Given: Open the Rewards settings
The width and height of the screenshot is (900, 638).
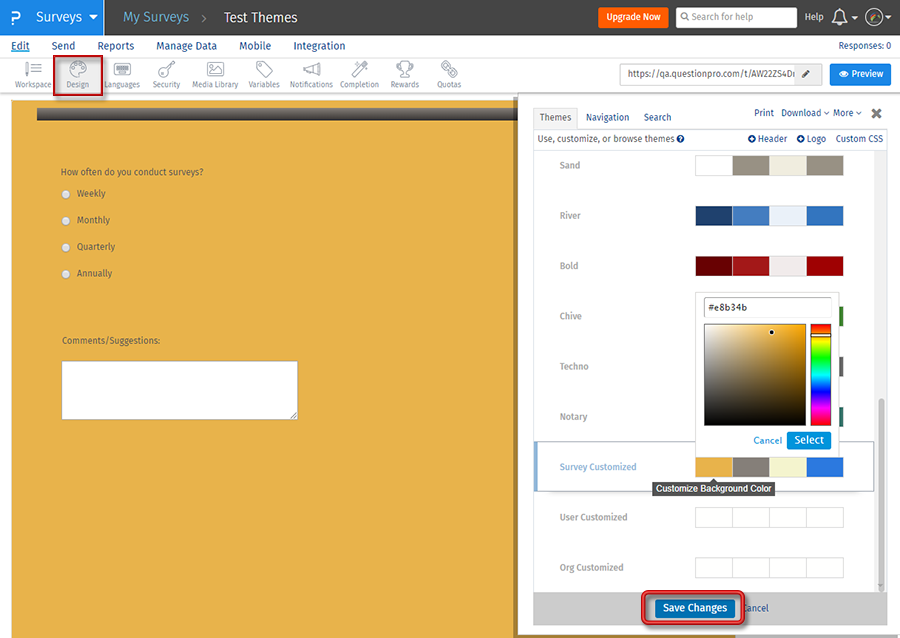Looking at the screenshot, I should point(404,74).
